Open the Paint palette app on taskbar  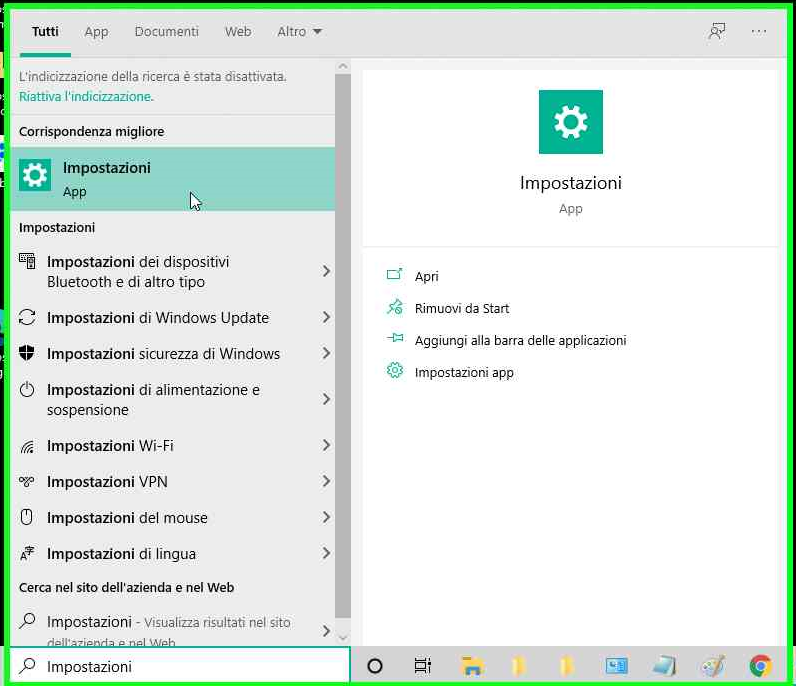point(713,666)
